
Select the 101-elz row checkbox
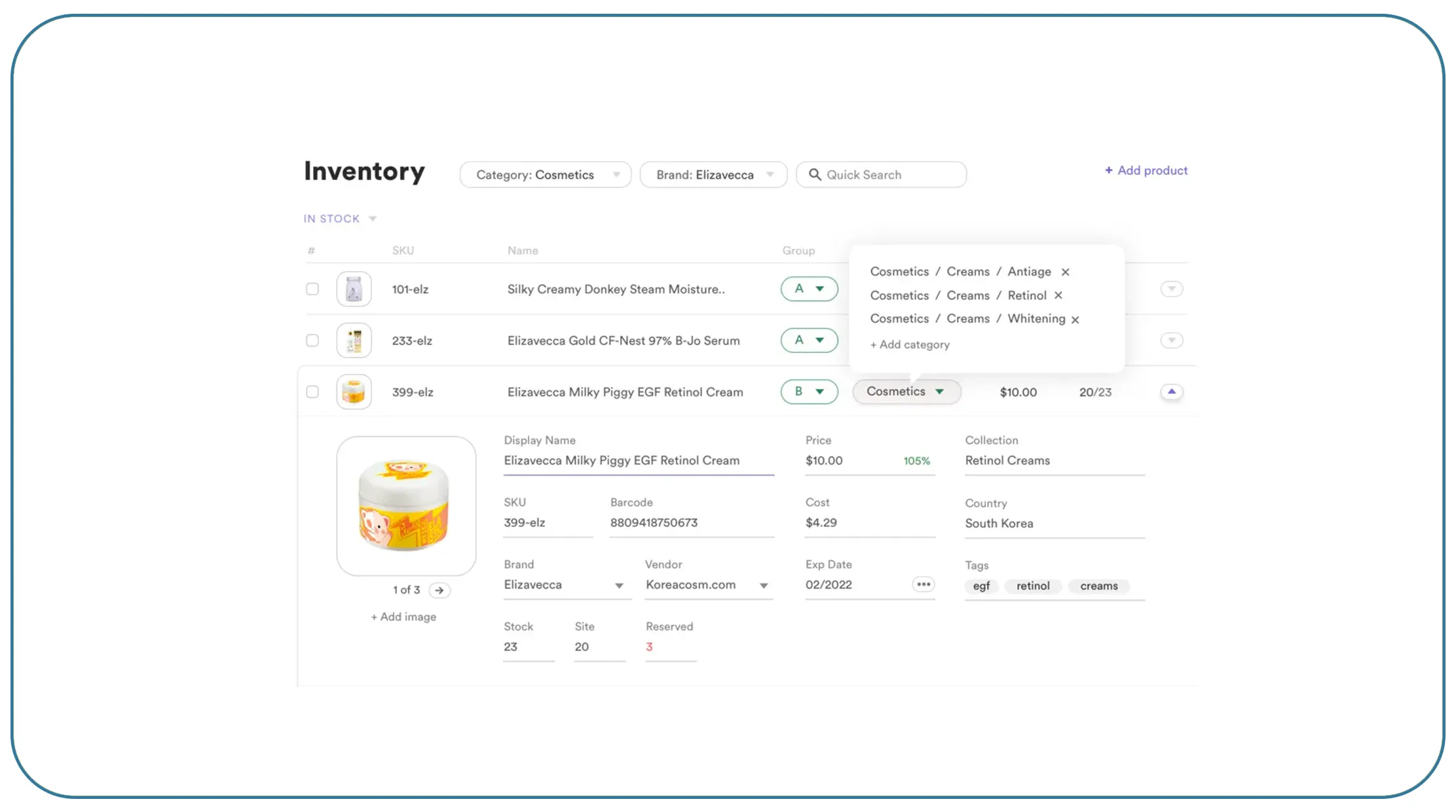pyautogui.click(x=312, y=289)
